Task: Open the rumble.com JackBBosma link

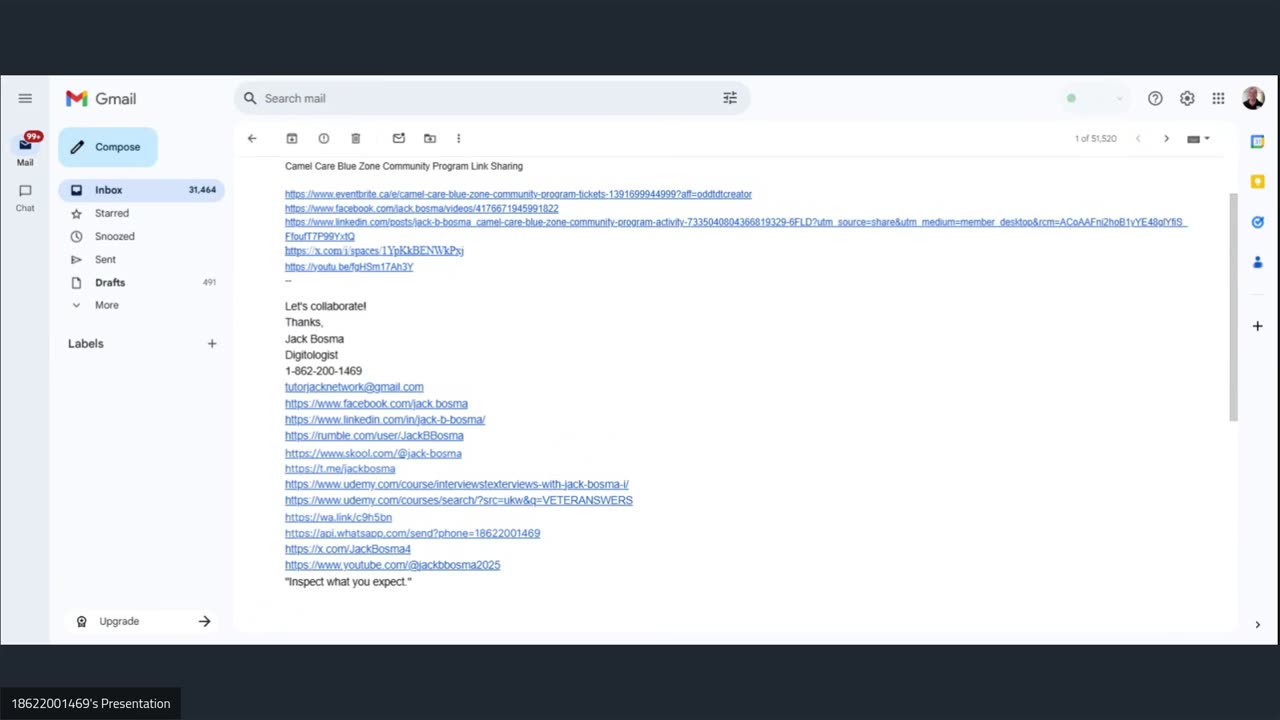Action: click(374, 436)
